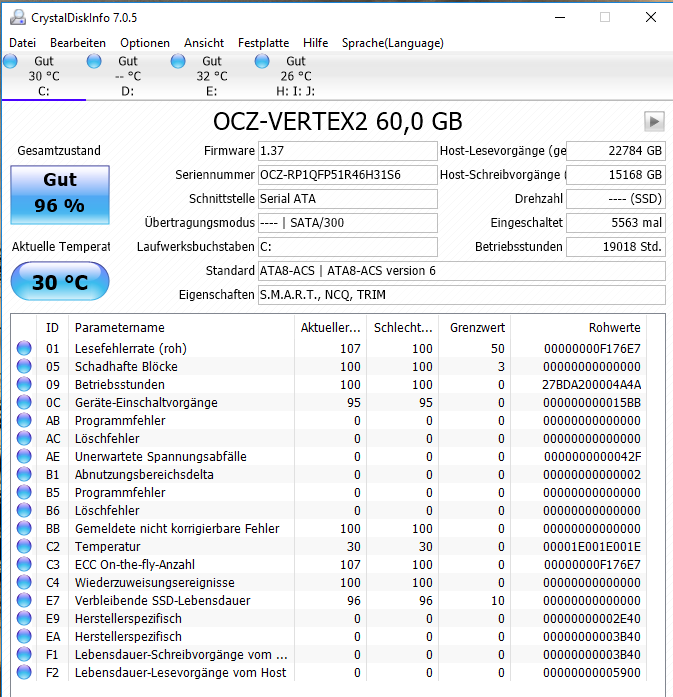Click the Rohwerte column header

pyautogui.click(x=578, y=328)
